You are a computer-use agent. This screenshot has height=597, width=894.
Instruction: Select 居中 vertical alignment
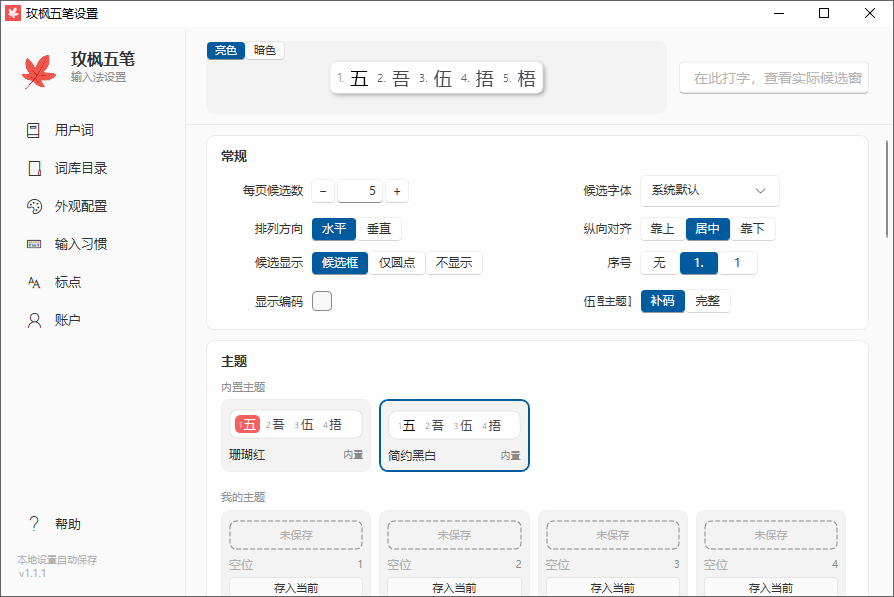pos(708,229)
